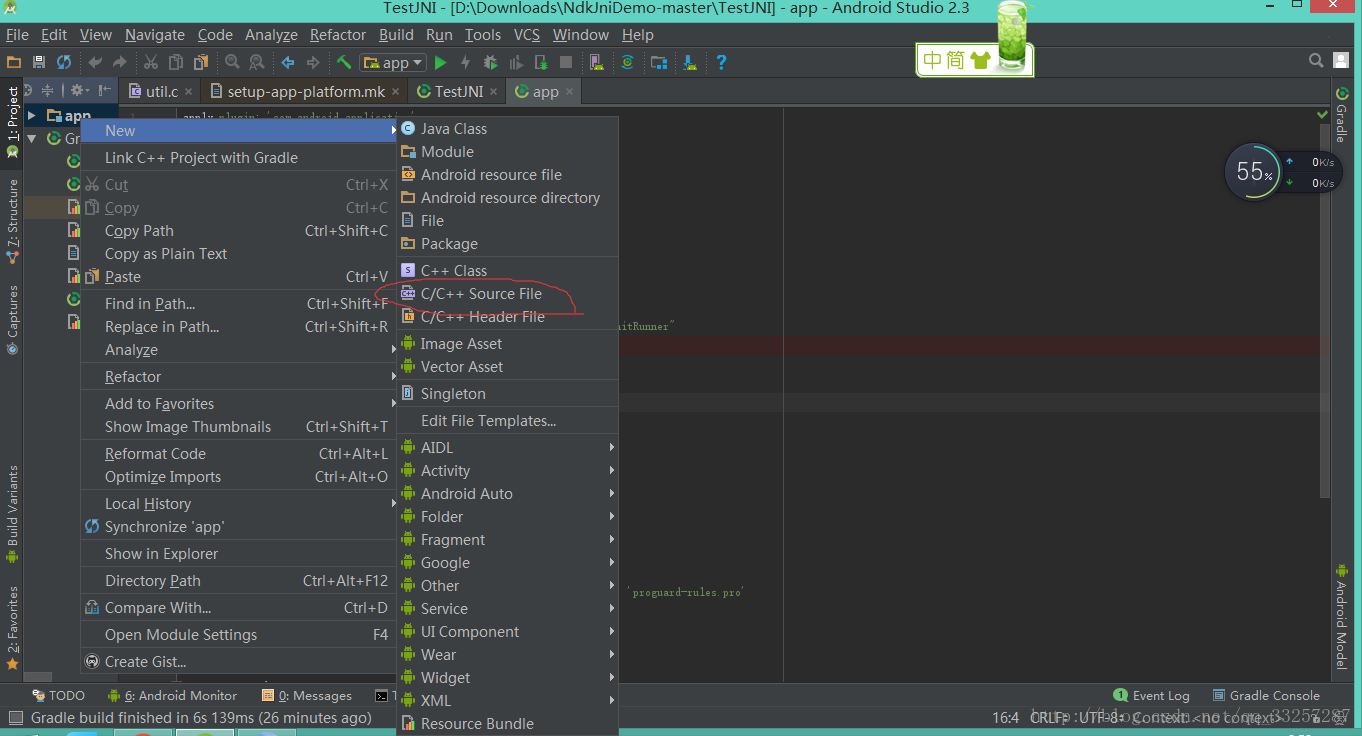Click the green inspection checkmark indicator

pyautogui.click(x=1323, y=116)
